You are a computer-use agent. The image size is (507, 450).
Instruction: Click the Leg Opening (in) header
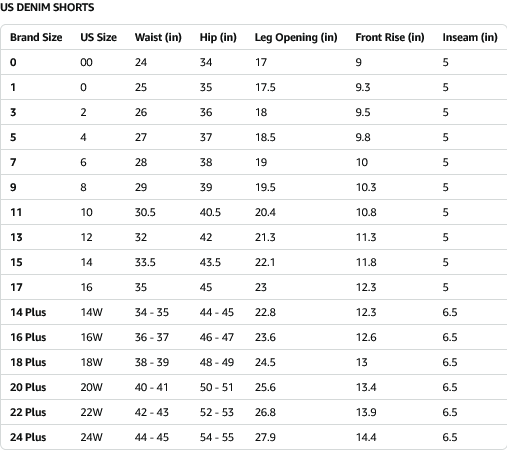296,37
